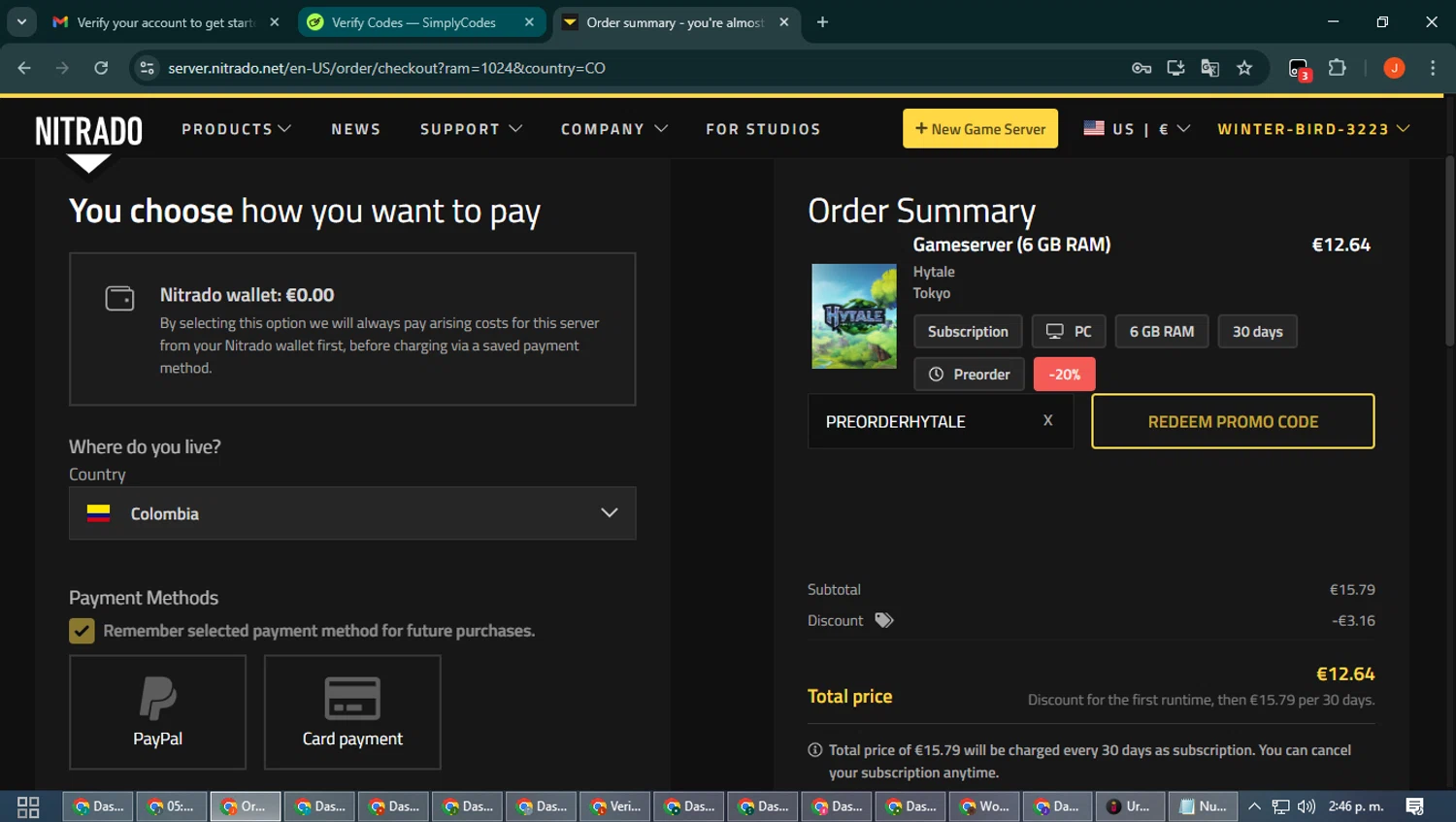This screenshot has width=1456, height=822.
Task: Clear the promo code with X
Action: [x=1047, y=420]
